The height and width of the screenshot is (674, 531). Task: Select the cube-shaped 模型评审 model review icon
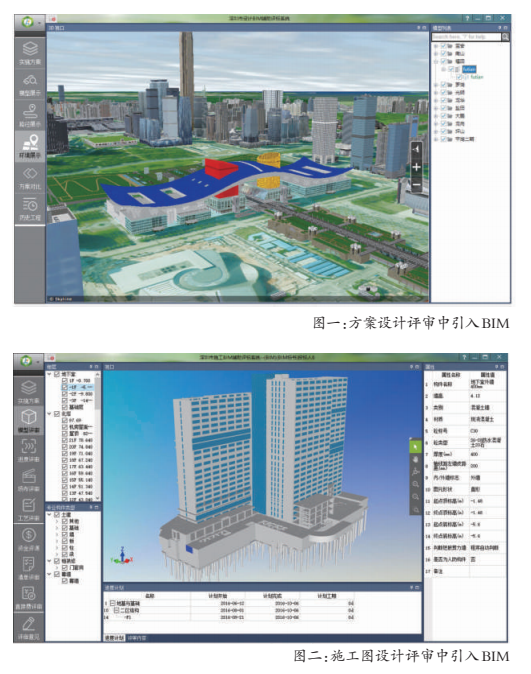pos(29,420)
